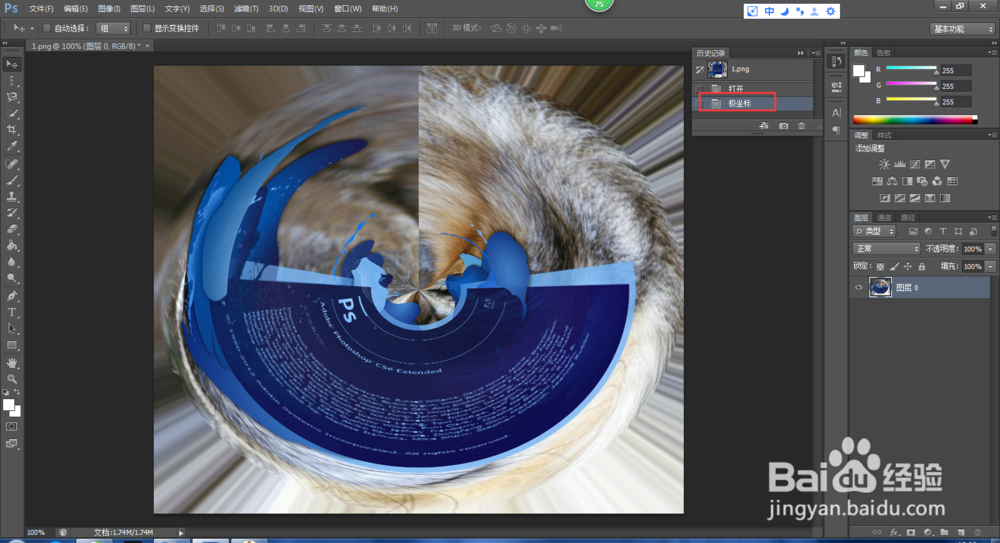The width and height of the screenshot is (1000, 543).
Task: Toggle lock all padlock icon
Action: (922, 266)
